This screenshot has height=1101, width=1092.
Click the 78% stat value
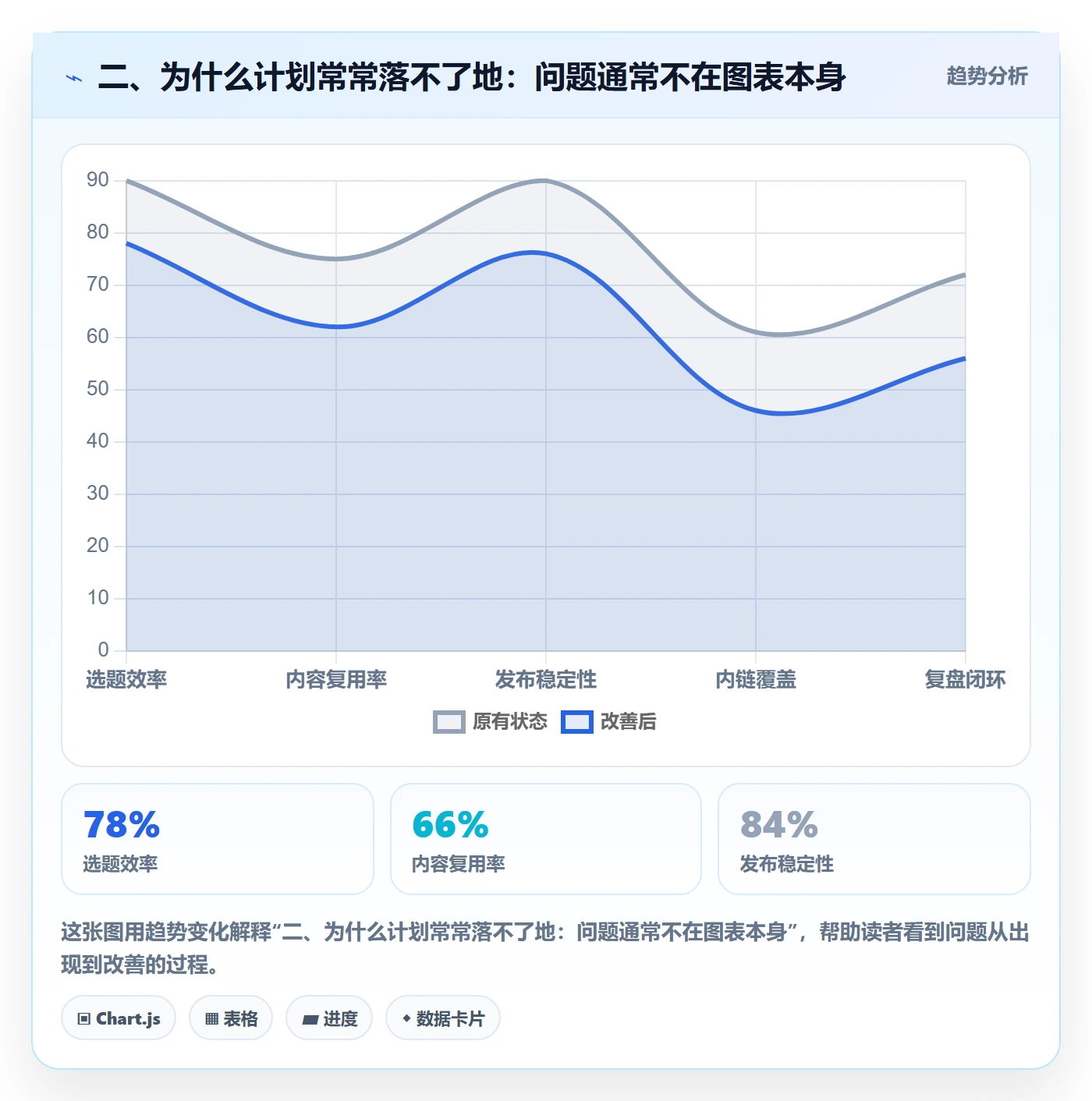click(x=122, y=825)
